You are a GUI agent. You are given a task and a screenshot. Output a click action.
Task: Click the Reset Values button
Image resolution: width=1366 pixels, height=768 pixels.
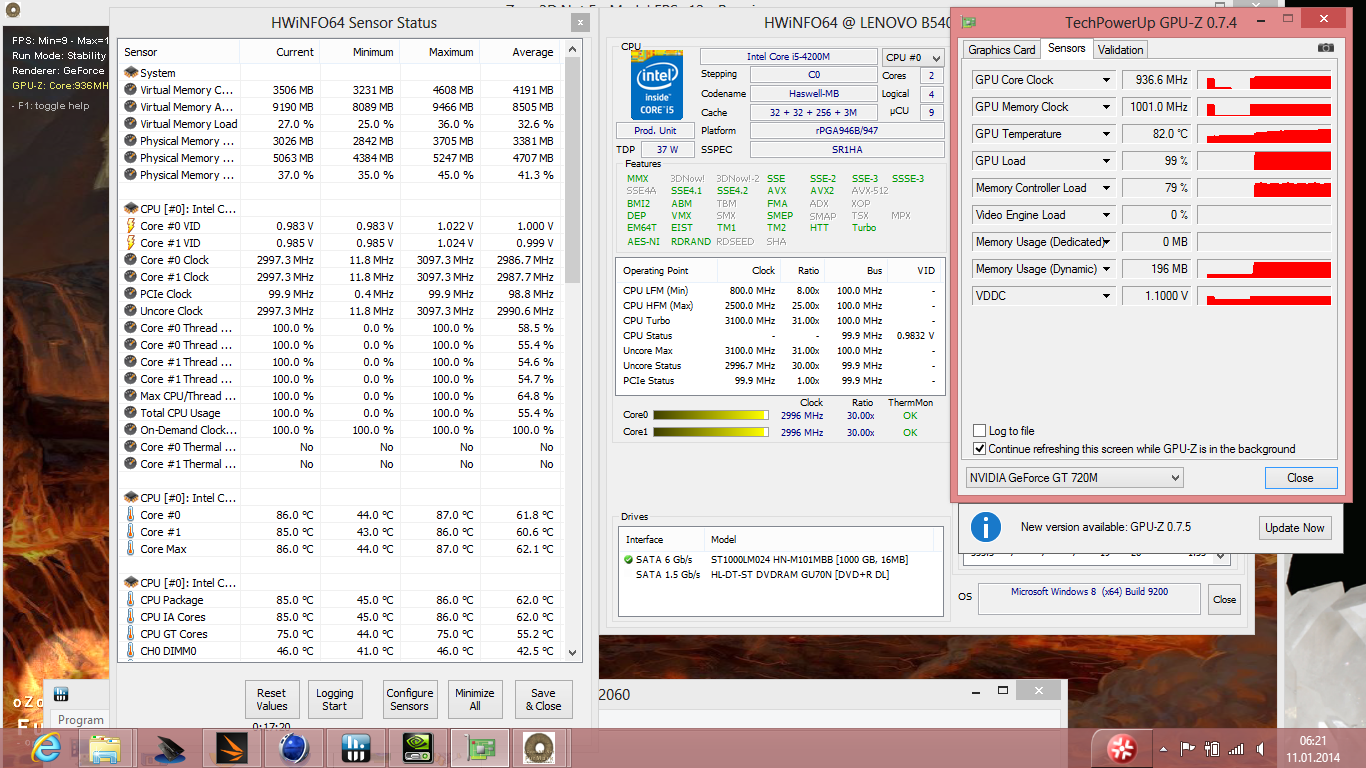(271, 699)
